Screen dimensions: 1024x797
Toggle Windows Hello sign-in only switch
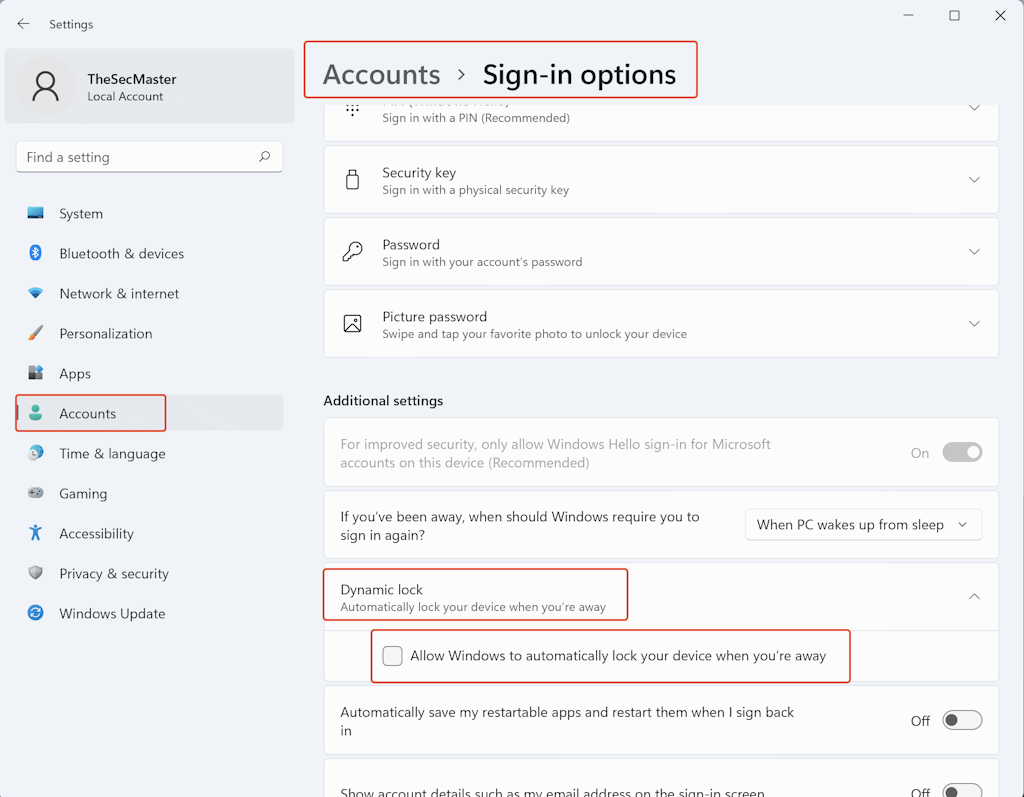(x=962, y=452)
